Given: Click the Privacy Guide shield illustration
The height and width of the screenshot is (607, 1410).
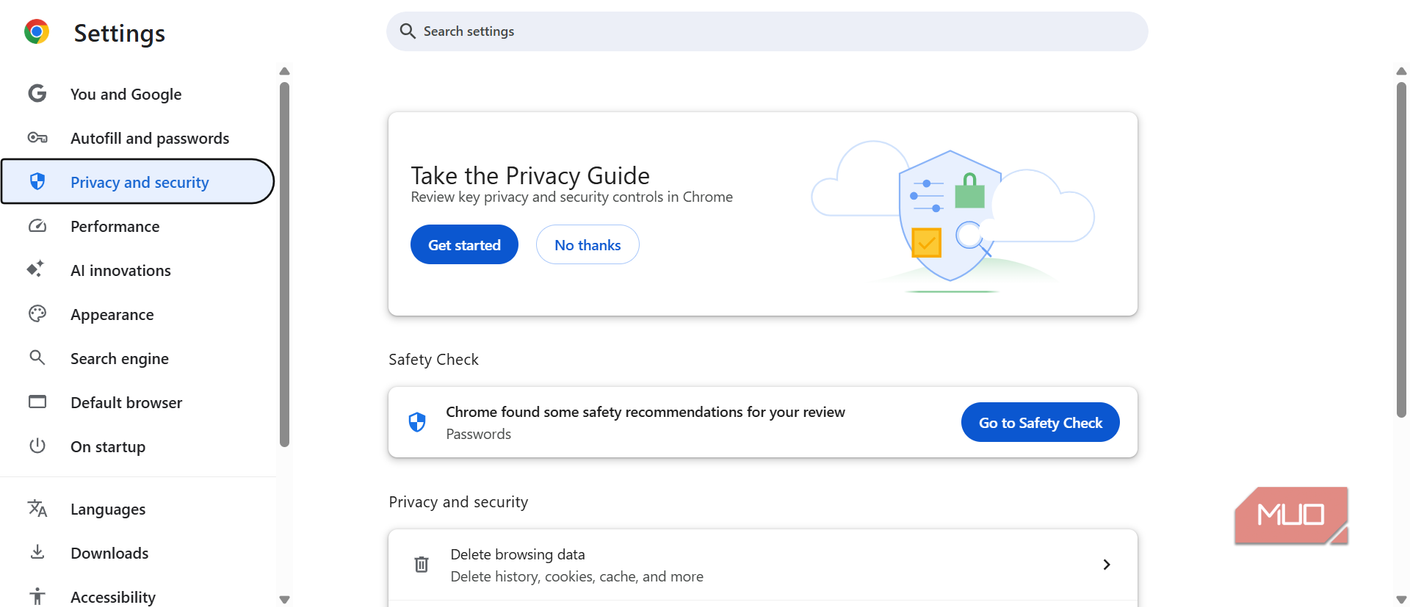Looking at the screenshot, I should tap(952, 216).
